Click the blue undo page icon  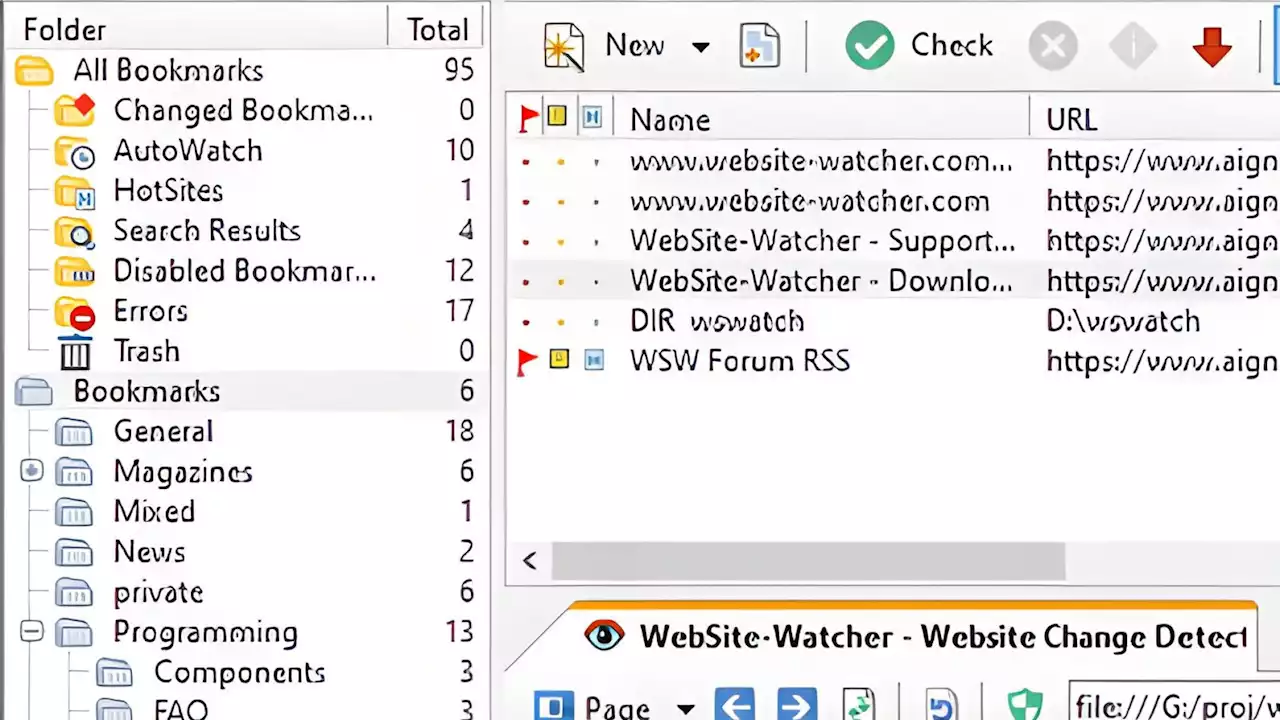(x=940, y=706)
